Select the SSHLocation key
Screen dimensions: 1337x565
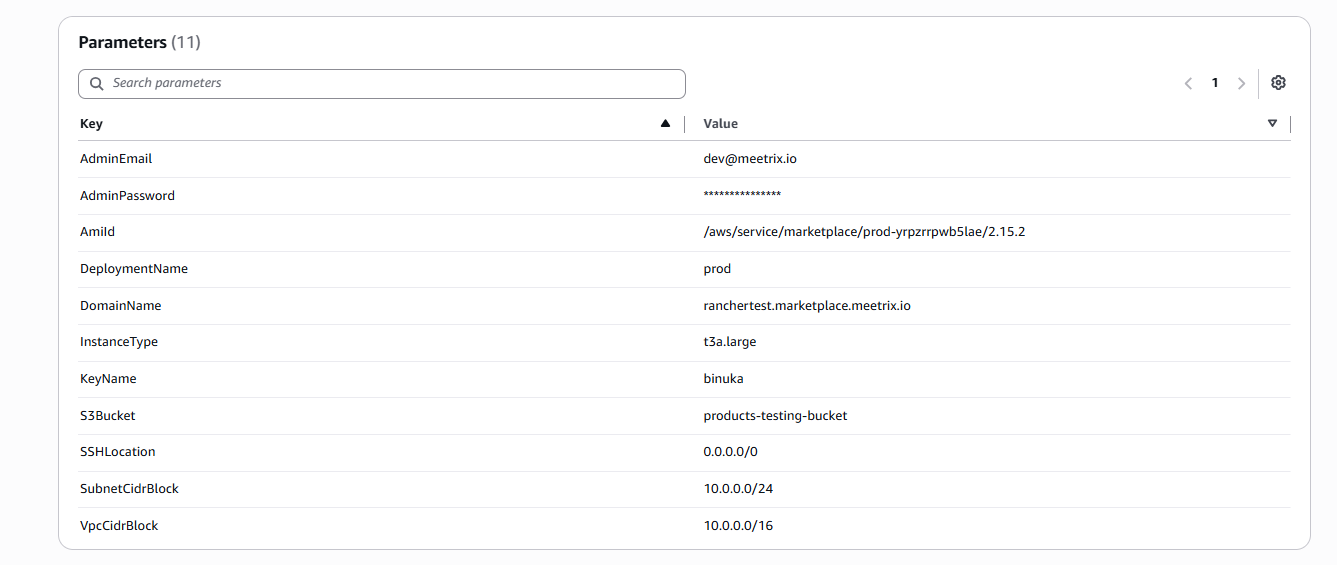click(x=118, y=452)
